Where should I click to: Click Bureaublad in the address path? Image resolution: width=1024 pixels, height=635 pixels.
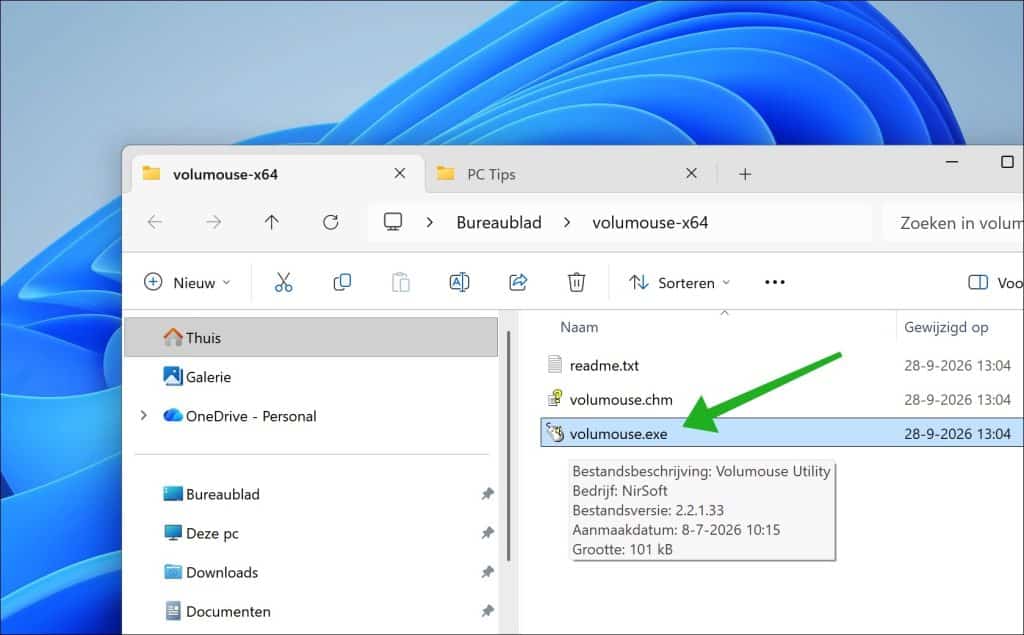499,223
